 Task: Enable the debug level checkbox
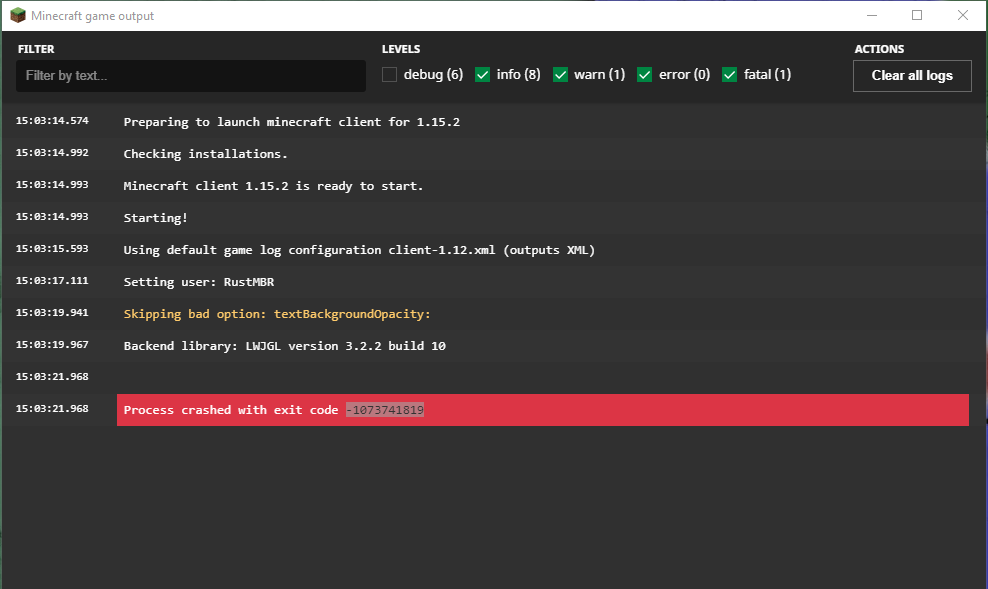pyautogui.click(x=389, y=74)
